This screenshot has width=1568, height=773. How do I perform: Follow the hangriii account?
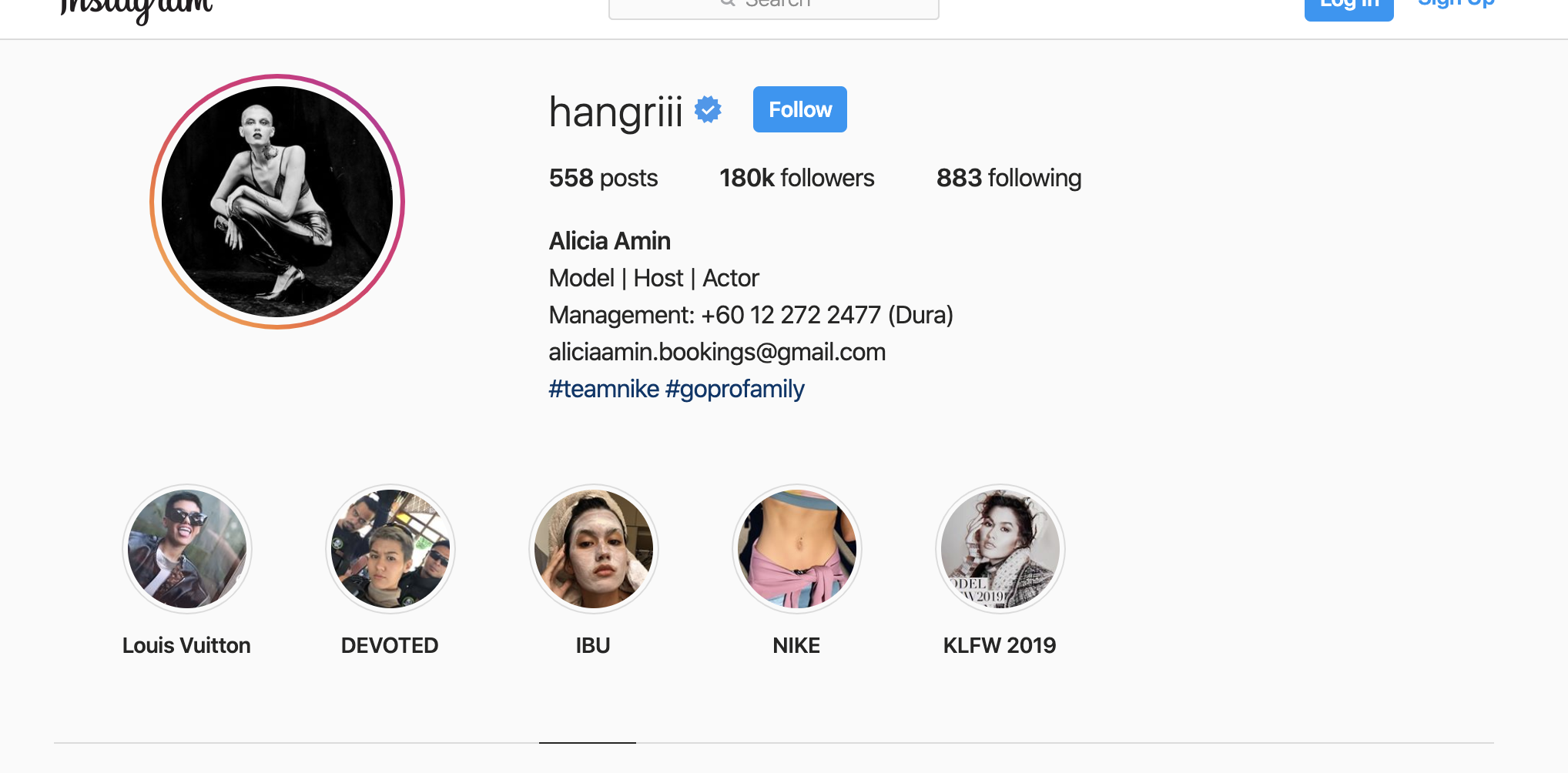tap(799, 109)
